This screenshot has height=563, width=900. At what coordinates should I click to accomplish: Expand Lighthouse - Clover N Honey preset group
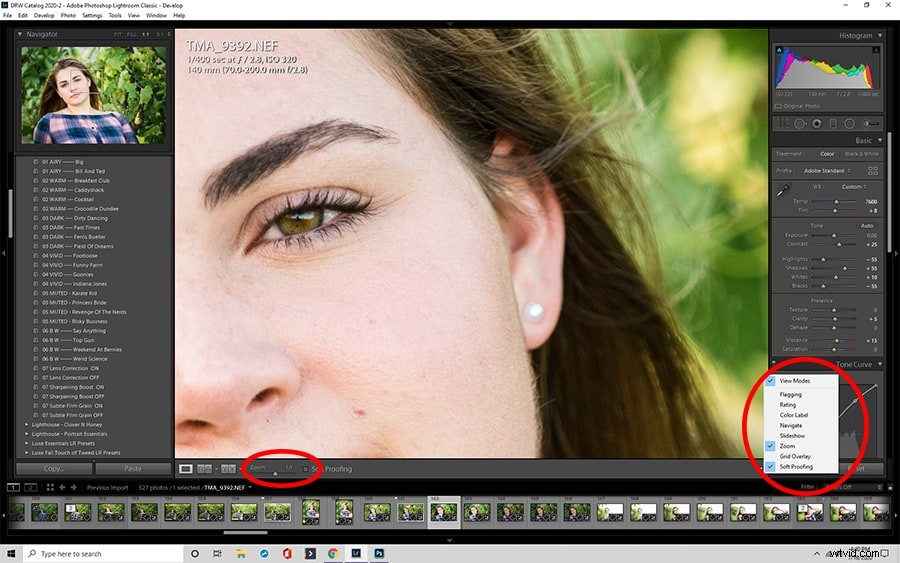point(27,425)
